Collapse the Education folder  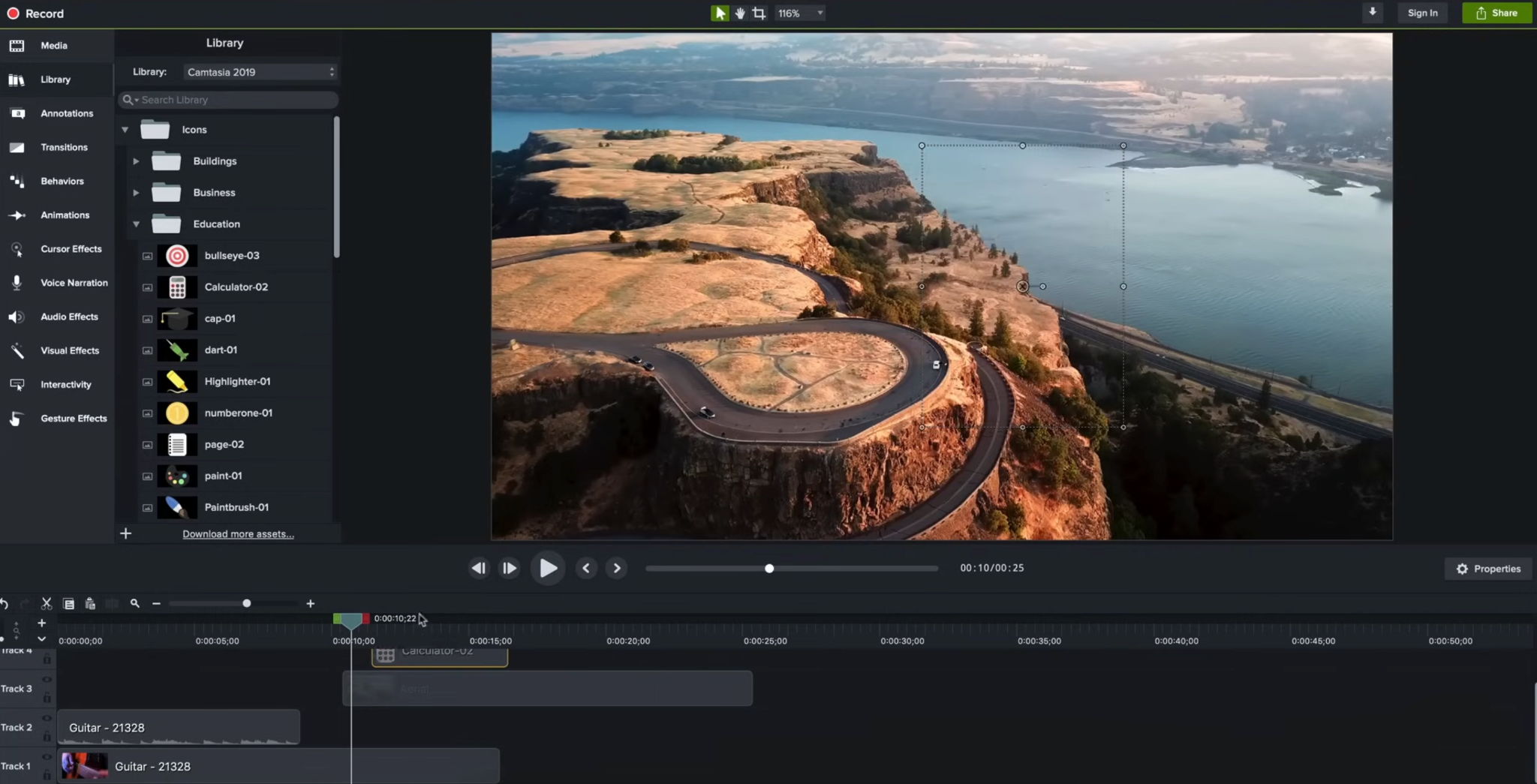point(136,224)
